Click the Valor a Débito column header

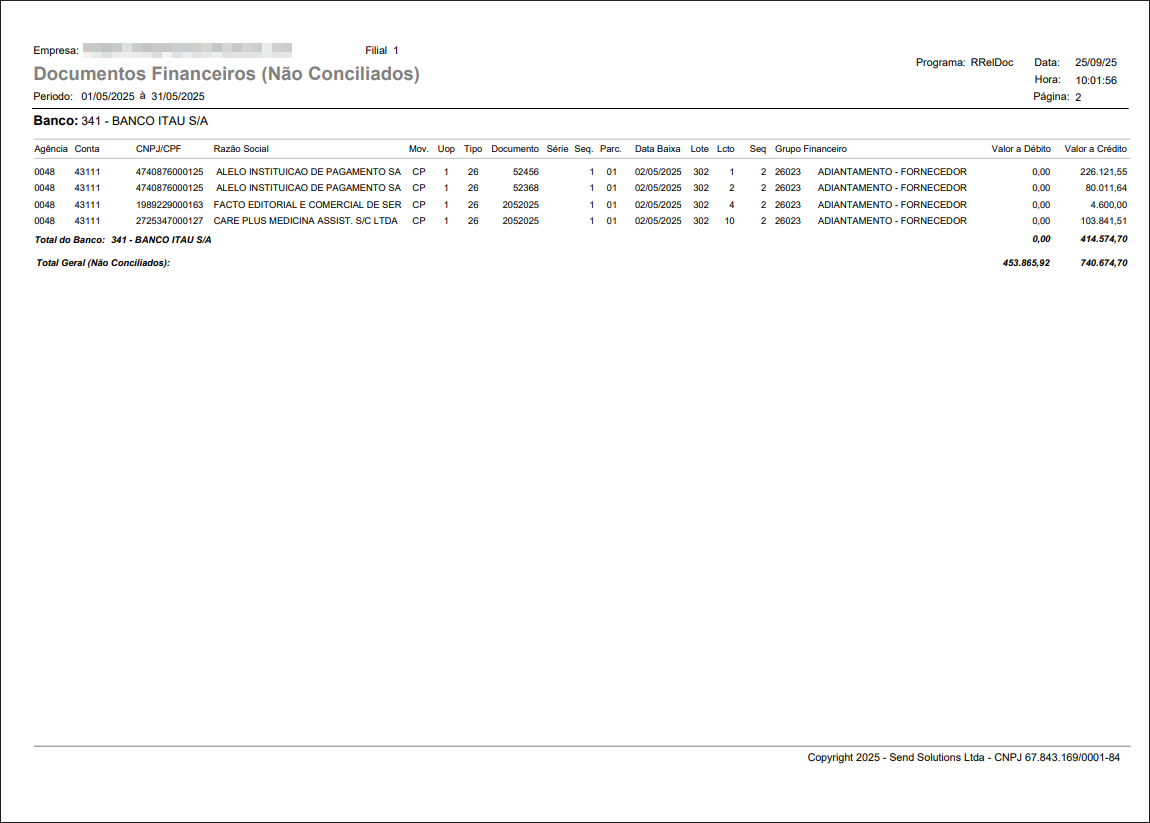[x=1020, y=149]
